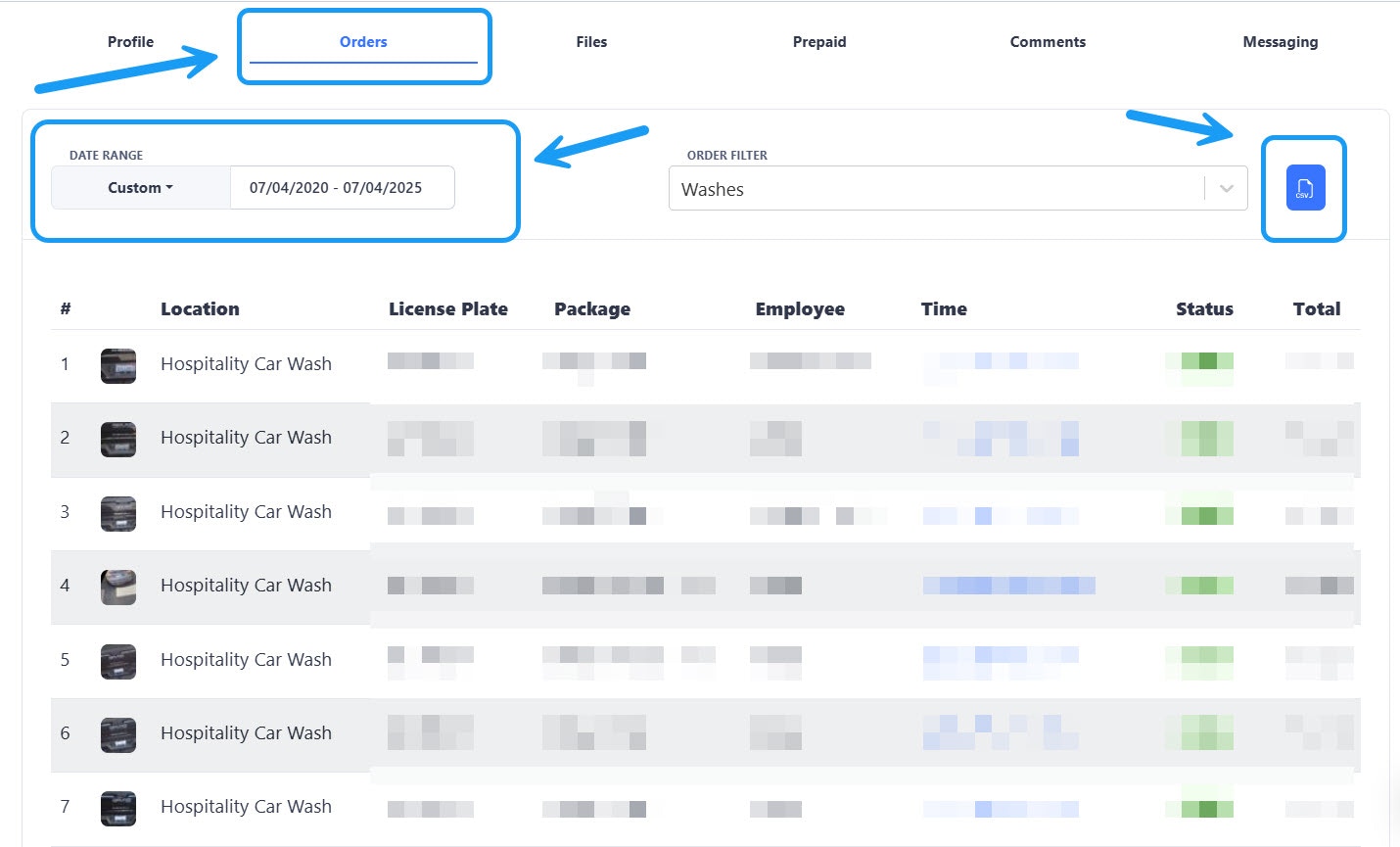Export orders using the CSV button
Viewport: 1400px width, 847px height.
coord(1305,187)
